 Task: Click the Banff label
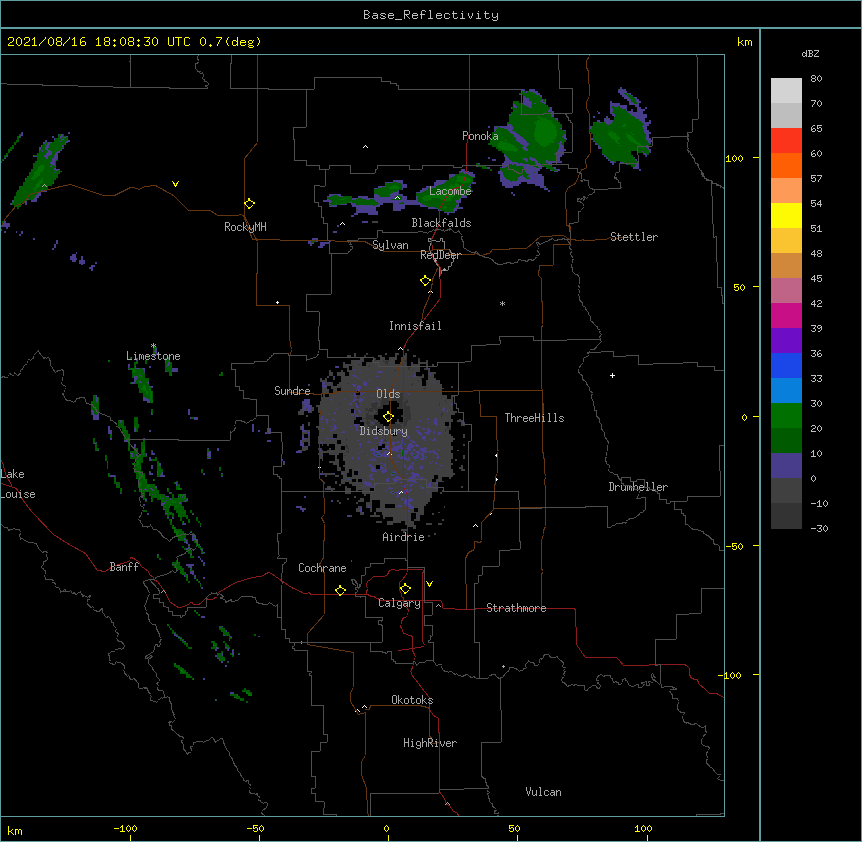coord(124,567)
